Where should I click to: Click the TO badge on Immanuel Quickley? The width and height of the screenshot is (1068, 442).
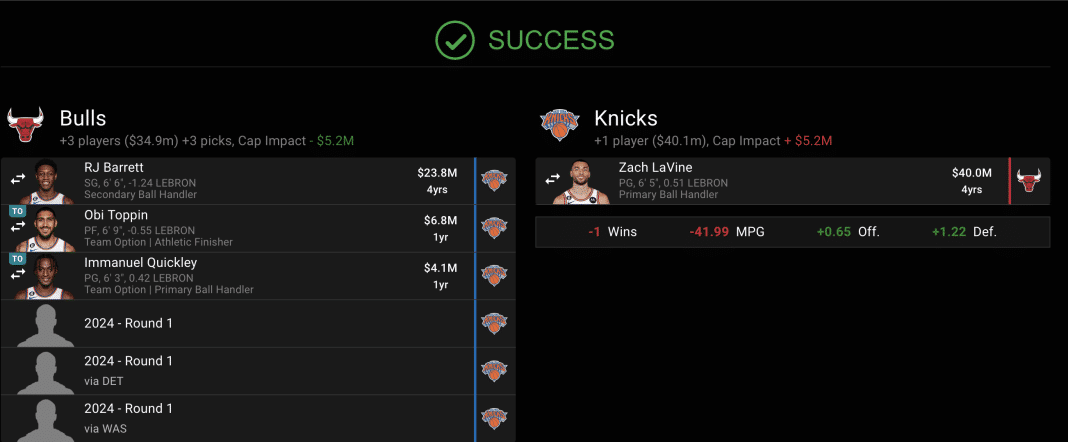(17, 259)
